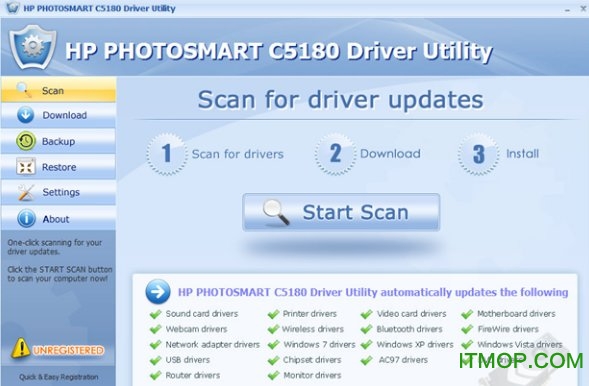Click the blue Download arrow icon

tap(26, 115)
